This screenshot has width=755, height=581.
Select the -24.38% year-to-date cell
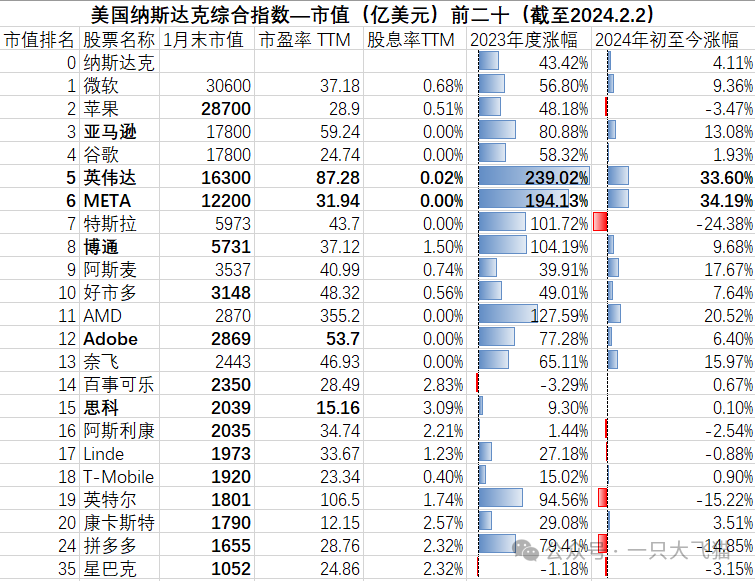725,224
